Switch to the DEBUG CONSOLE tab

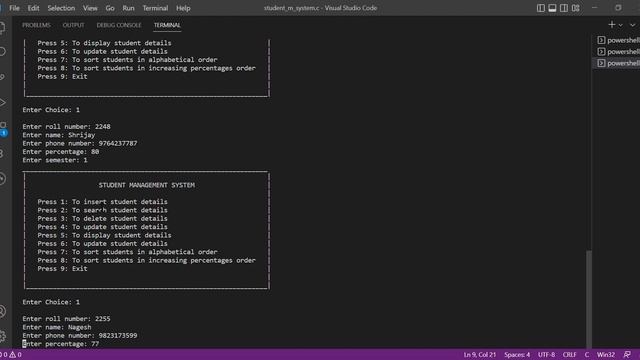point(119,25)
